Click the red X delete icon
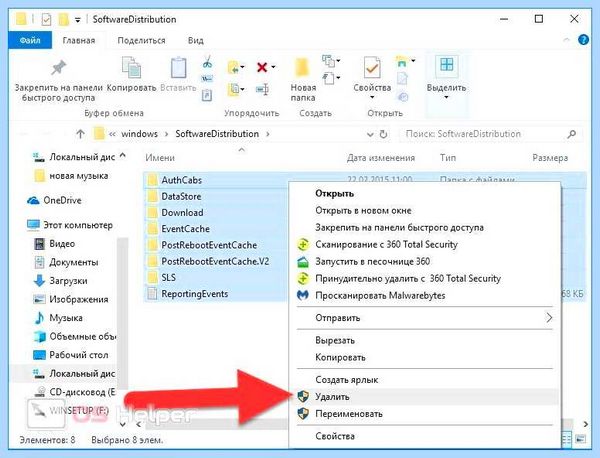Image resolution: width=600 pixels, height=458 pixels. [x=262, y=67]
